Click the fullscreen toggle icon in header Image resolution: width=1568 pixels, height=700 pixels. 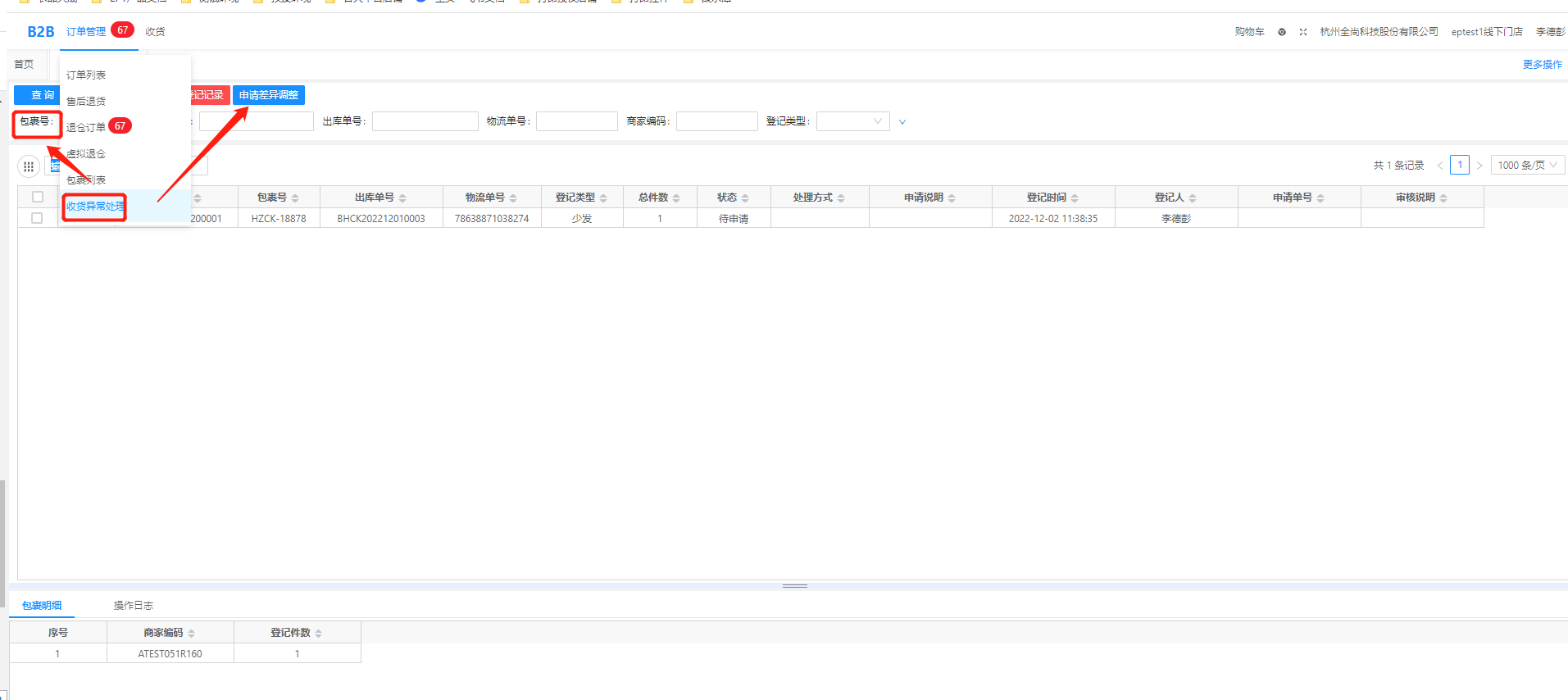click(x=1303, y=32)
